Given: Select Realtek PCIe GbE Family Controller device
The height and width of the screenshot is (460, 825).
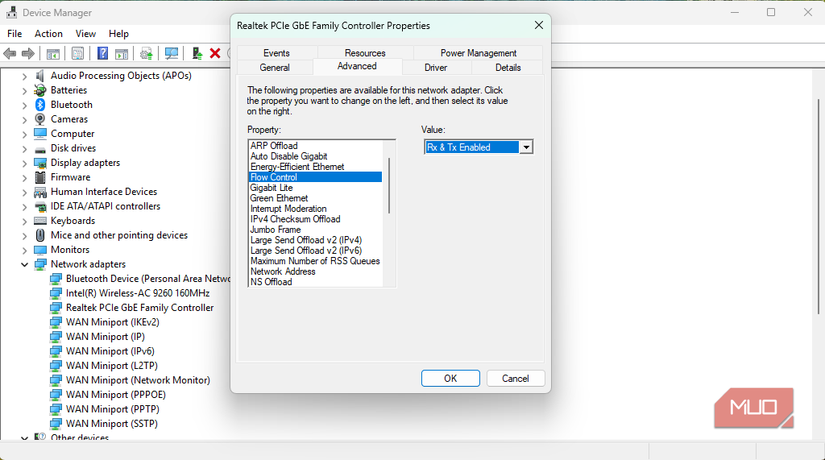Looking at the screenshot, I should coord(139,307).
